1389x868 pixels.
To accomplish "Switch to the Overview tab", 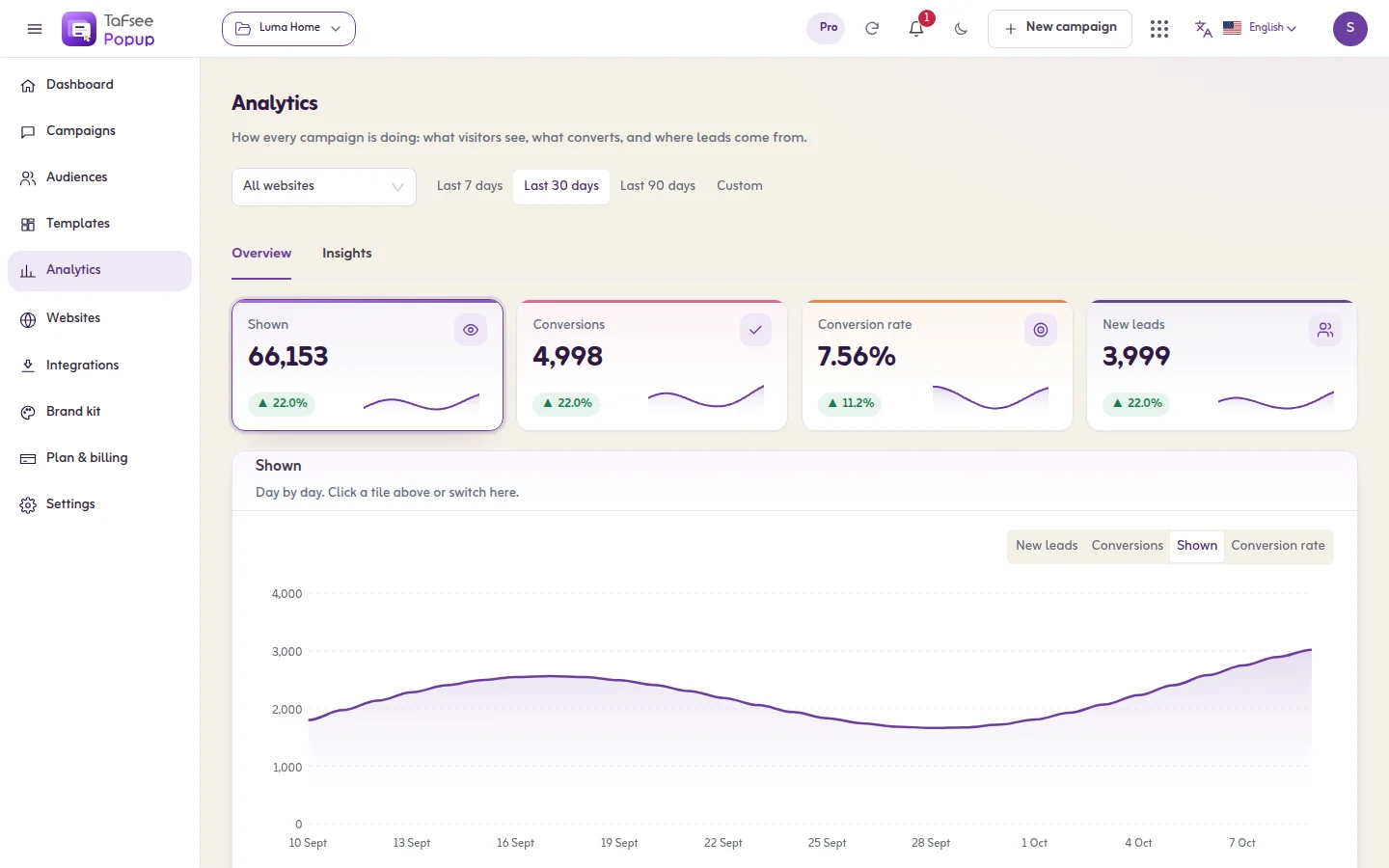I will pos(261,254).
